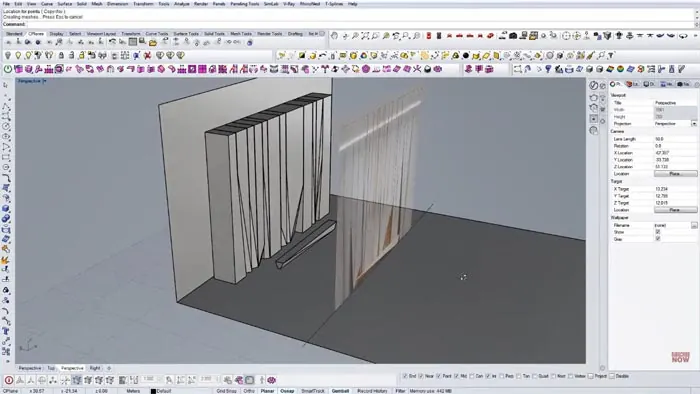Open the Perspective viewport title dropdown
Viewport: 700px width, 394px height.
(45, 81)
